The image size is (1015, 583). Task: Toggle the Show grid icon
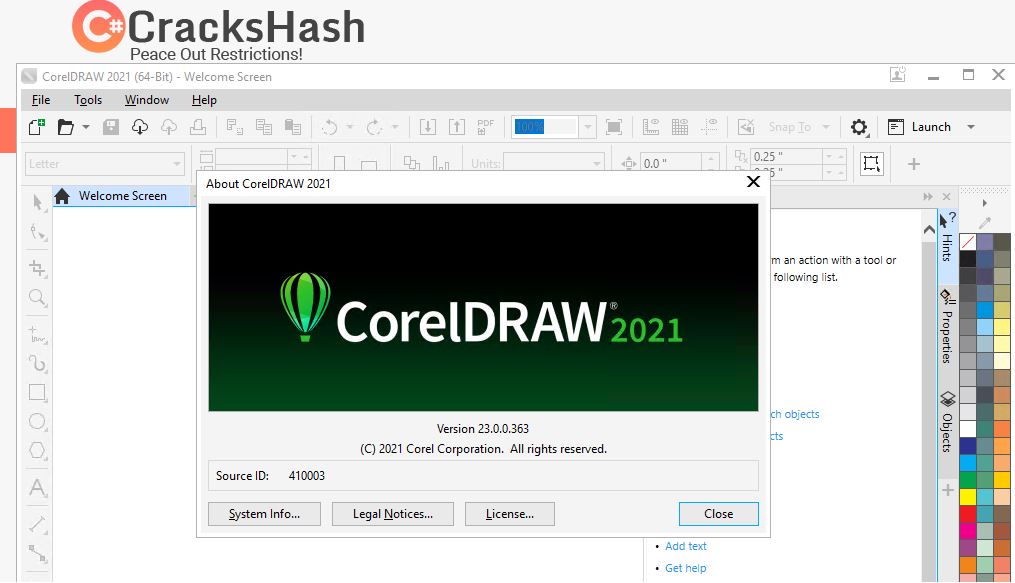(680, 127)
